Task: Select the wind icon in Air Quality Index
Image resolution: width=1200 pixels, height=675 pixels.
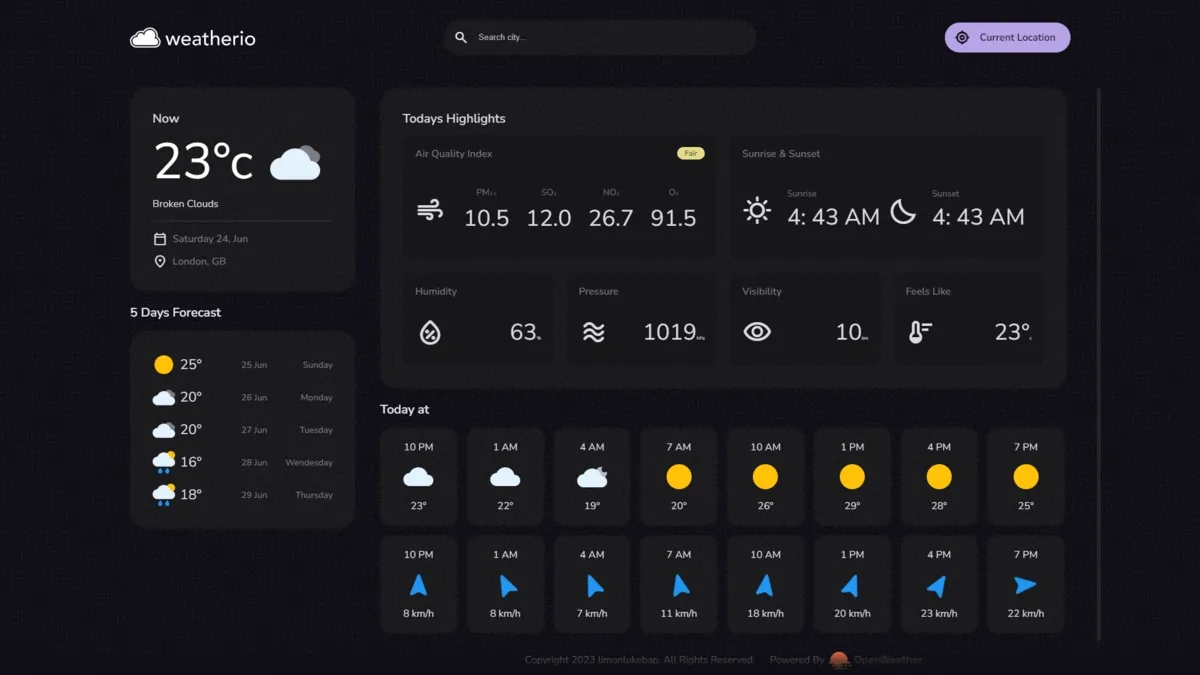Action: point(430,210)
